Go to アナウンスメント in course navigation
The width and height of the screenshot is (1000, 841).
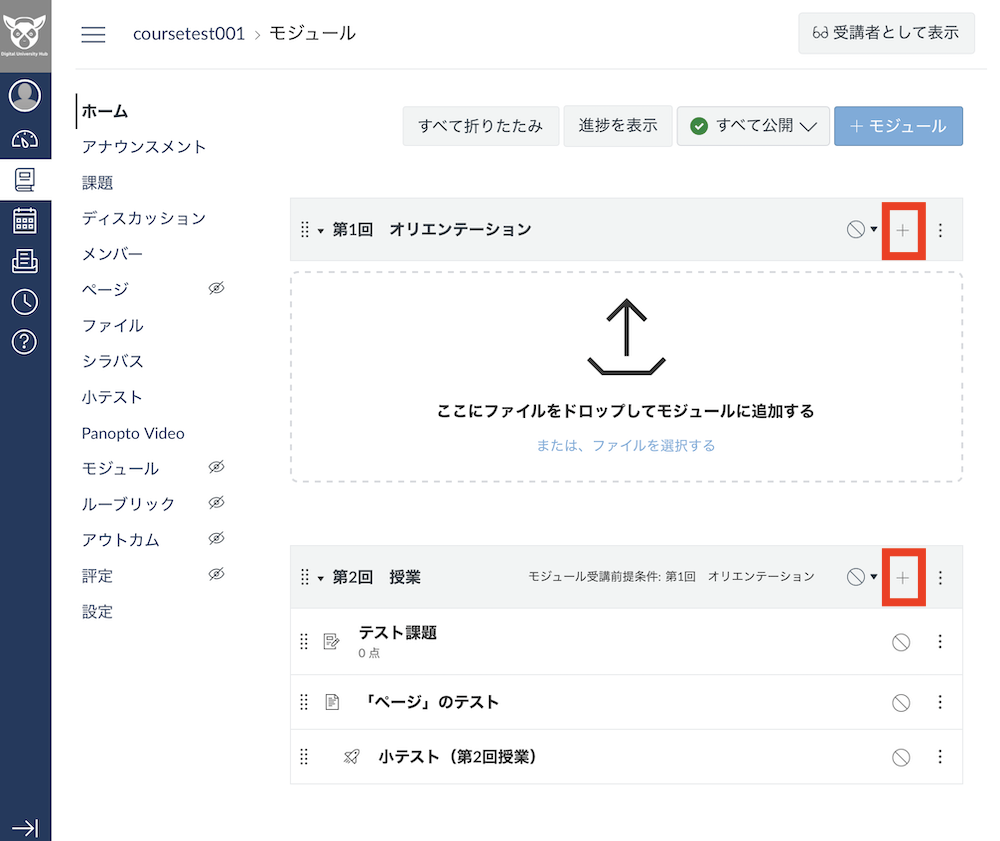tap(143, 146)
